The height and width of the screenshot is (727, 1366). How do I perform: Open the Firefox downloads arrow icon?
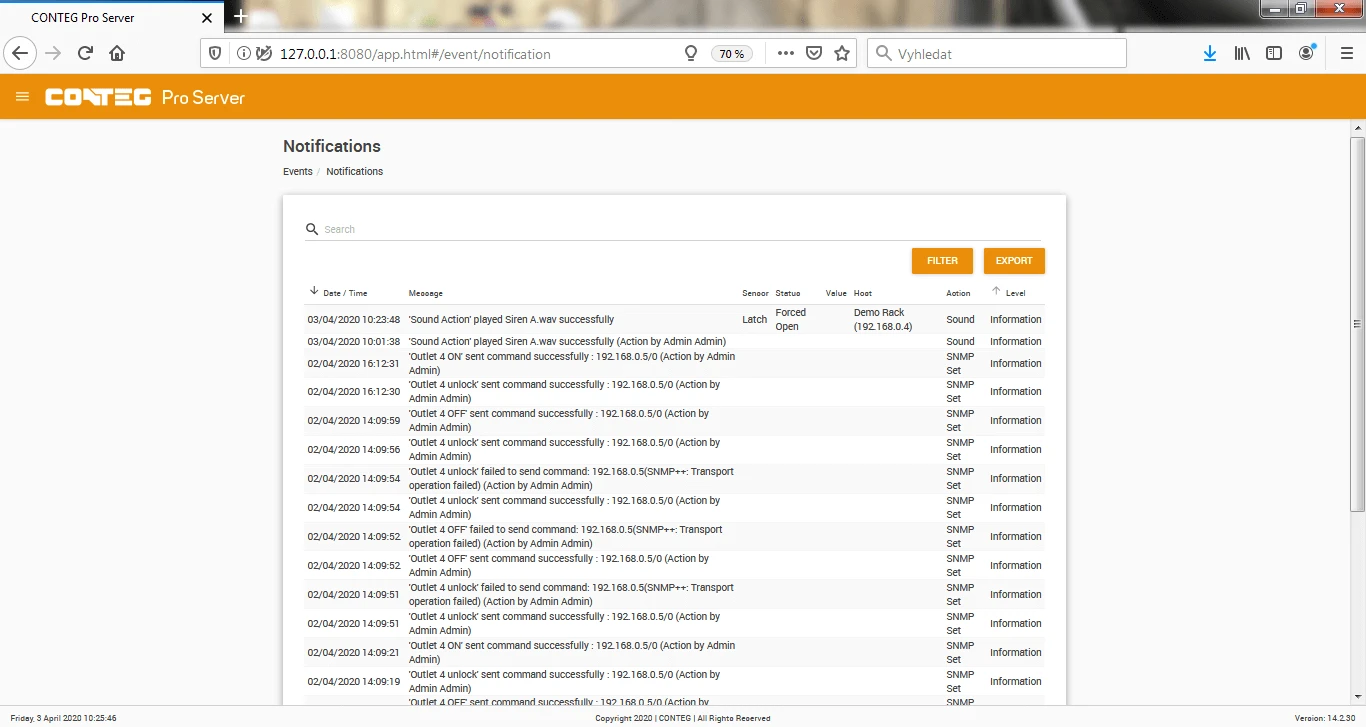point(1210,54)
